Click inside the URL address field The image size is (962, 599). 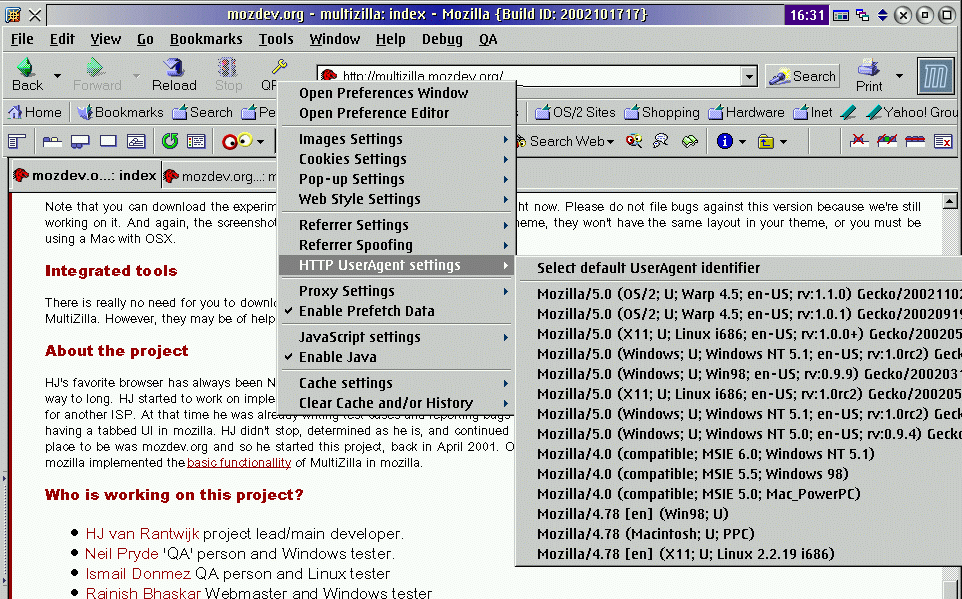coord(529,77)
